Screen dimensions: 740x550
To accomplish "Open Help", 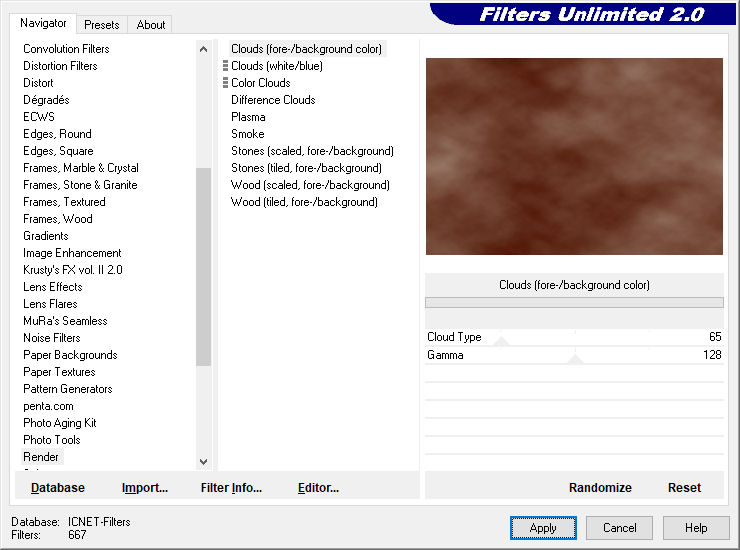I will point(696,528).
